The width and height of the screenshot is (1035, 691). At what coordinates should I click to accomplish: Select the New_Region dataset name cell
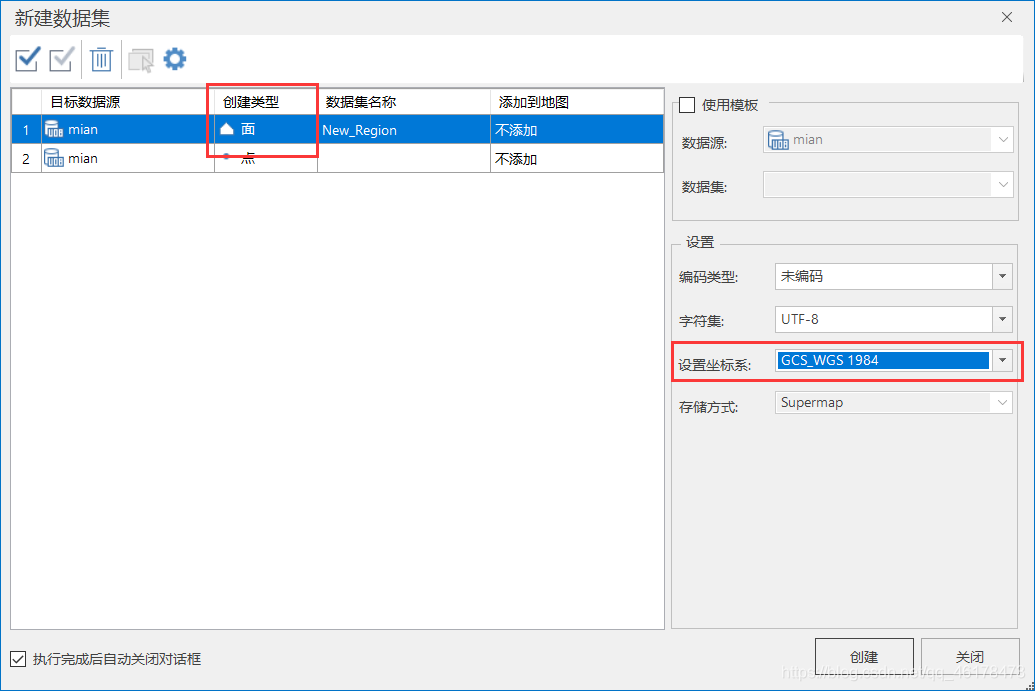[404, 130]
